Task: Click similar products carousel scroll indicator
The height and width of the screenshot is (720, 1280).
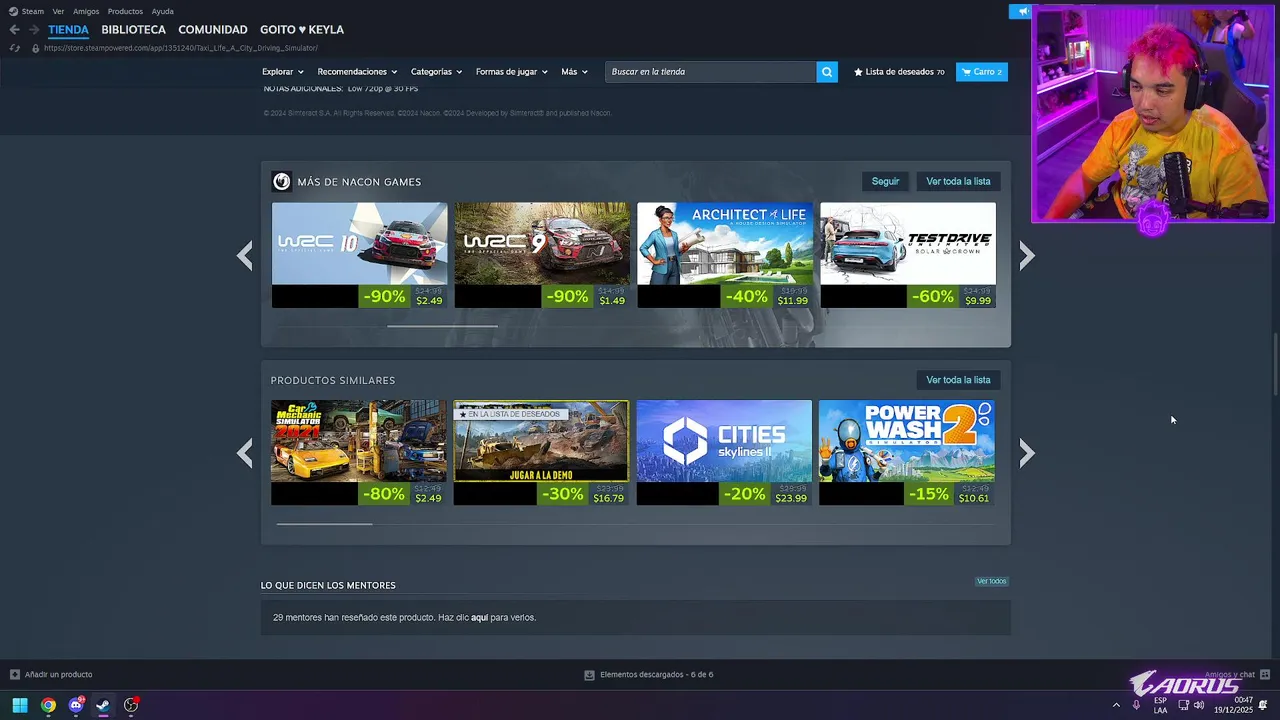Action: click(x=324, y=524)
